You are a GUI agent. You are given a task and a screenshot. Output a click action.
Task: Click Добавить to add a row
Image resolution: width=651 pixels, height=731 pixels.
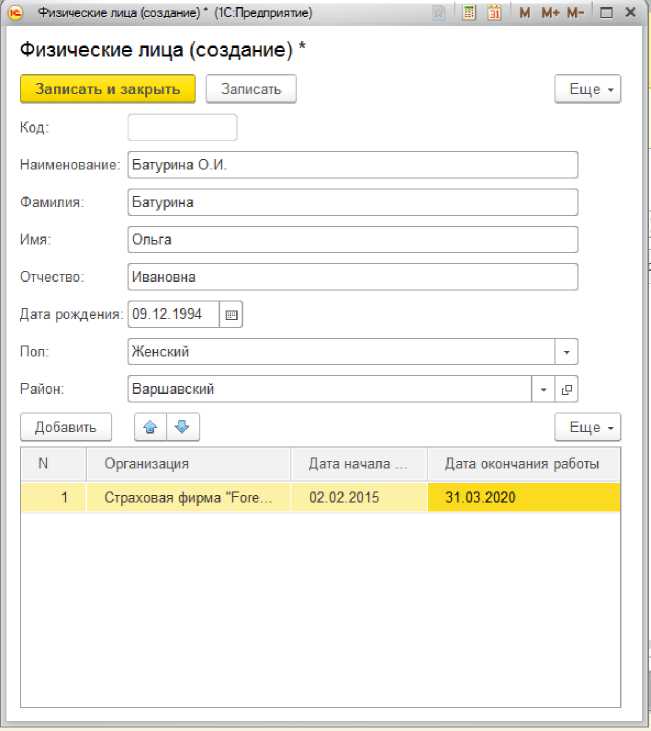(66, 427)
